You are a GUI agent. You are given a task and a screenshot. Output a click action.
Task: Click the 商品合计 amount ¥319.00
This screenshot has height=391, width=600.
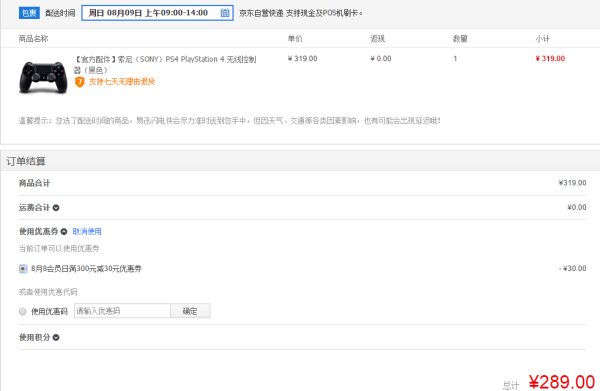572,183
